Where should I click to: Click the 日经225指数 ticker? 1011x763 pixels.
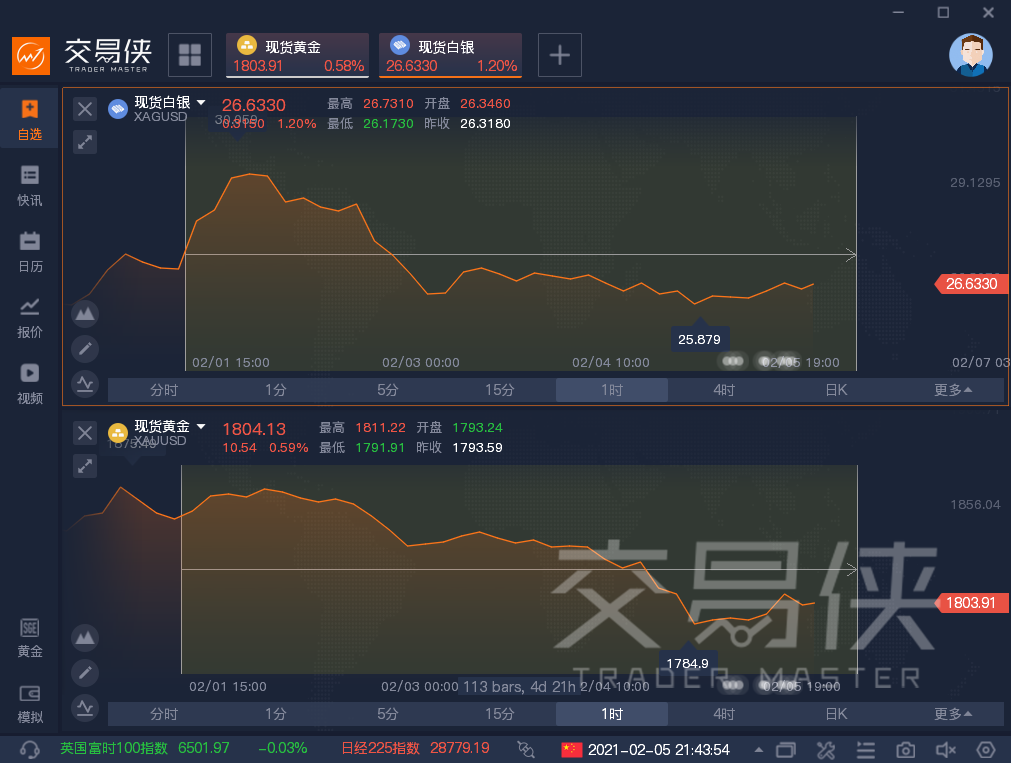pos(415,748)
